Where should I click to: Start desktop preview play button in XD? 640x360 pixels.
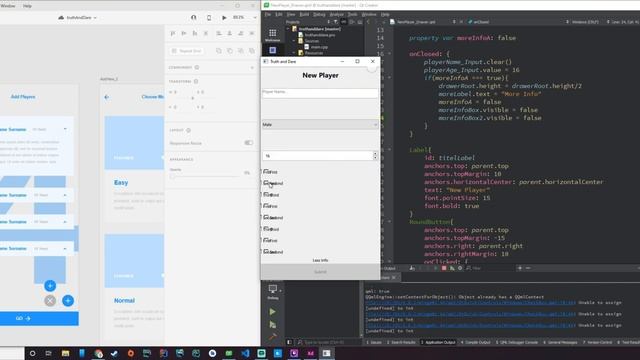pyautogui.click(x=224, y=18)
